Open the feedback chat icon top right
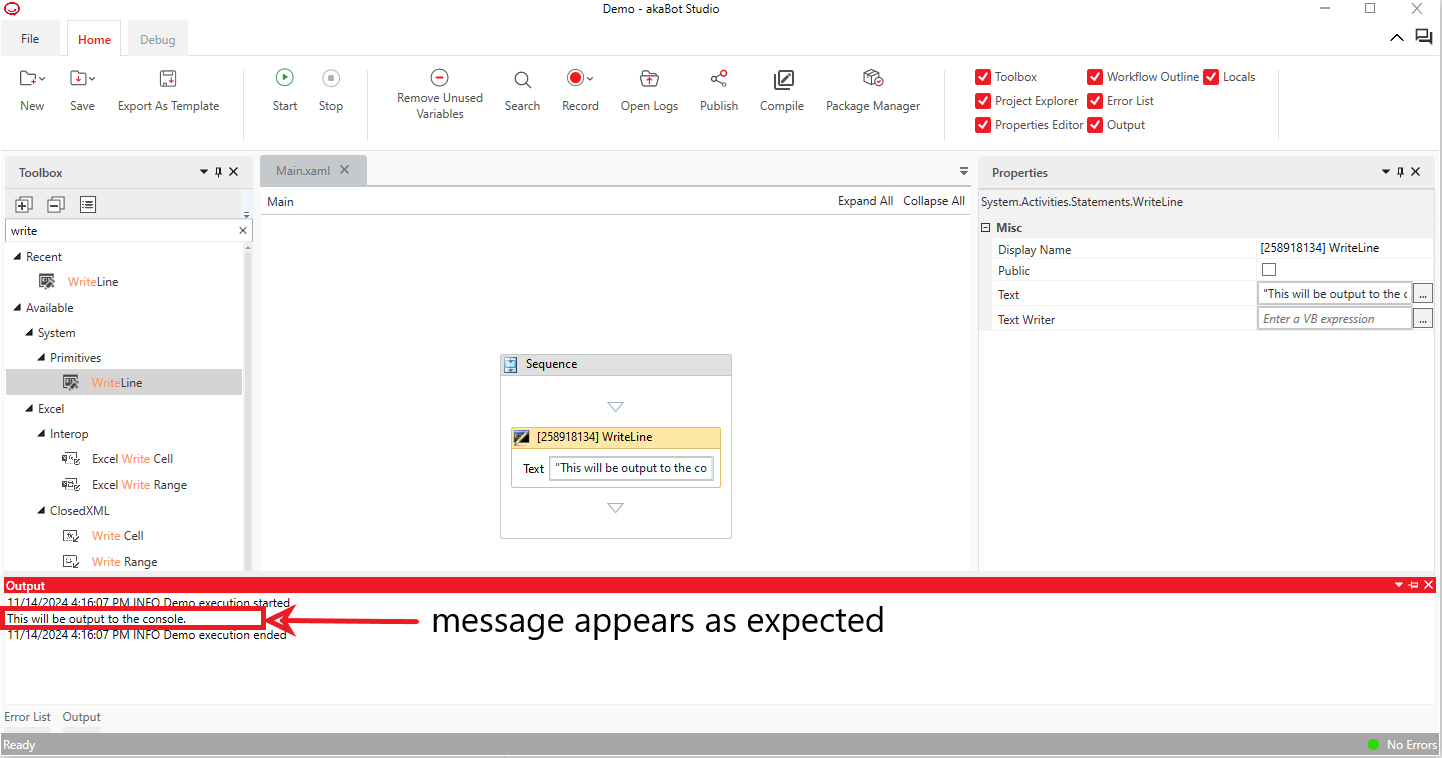The image size is (1442, 758). [1424, 37]
